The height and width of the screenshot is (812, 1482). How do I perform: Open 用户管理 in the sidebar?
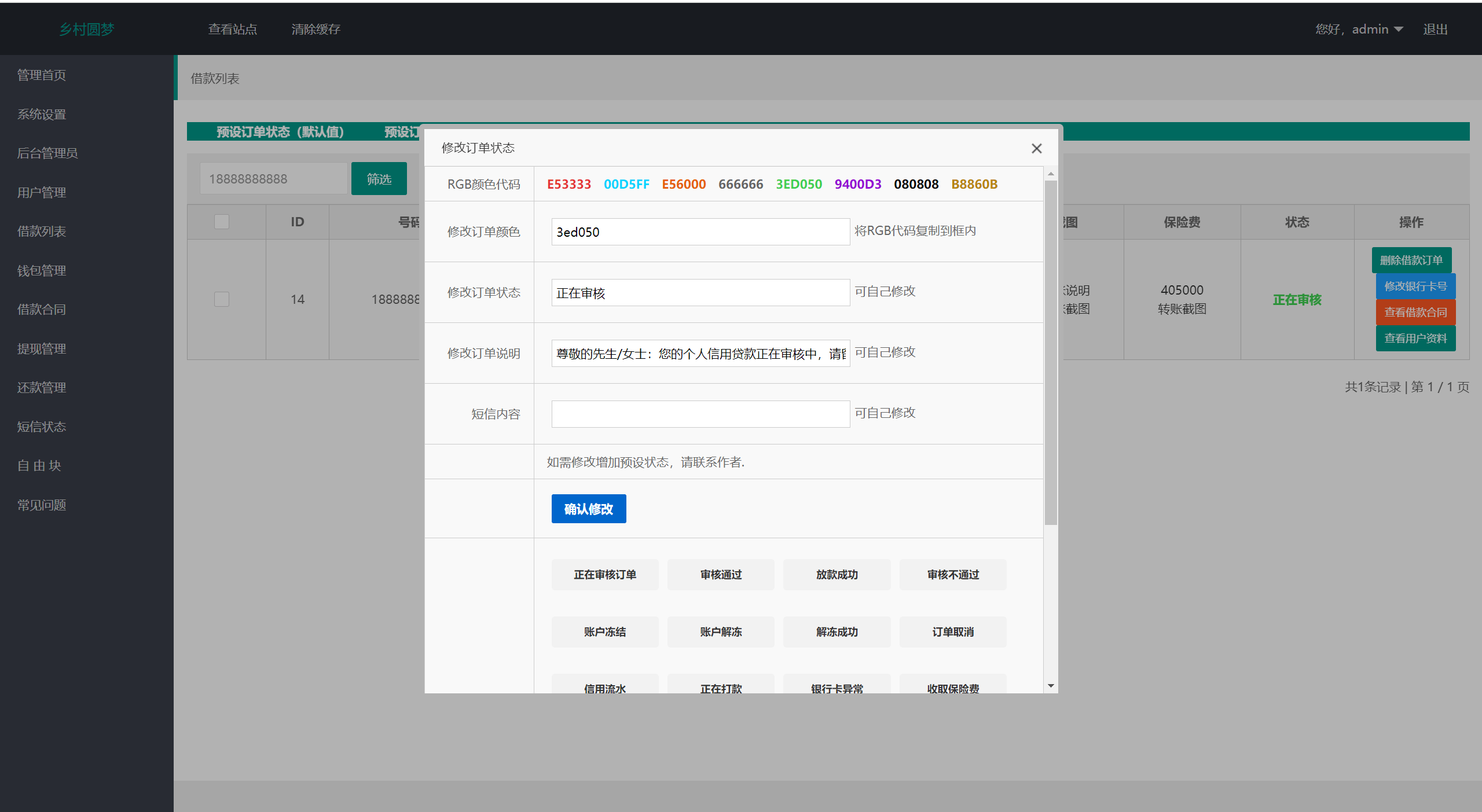coord(42,192)
